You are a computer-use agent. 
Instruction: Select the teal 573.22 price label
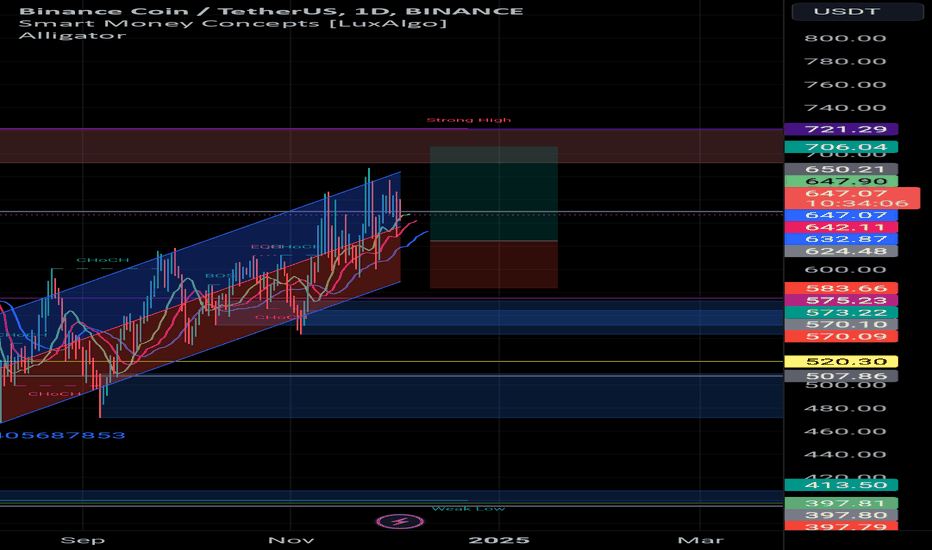[841, 312]
